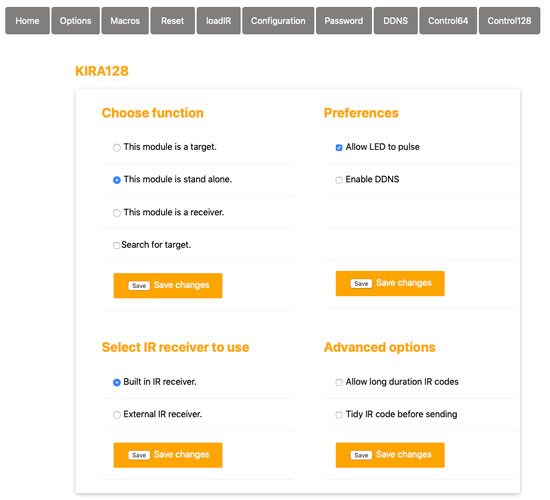This screenshot has width=550, height=500.
Task: Open the DDNS navigation item
Action: click(396, 21)
